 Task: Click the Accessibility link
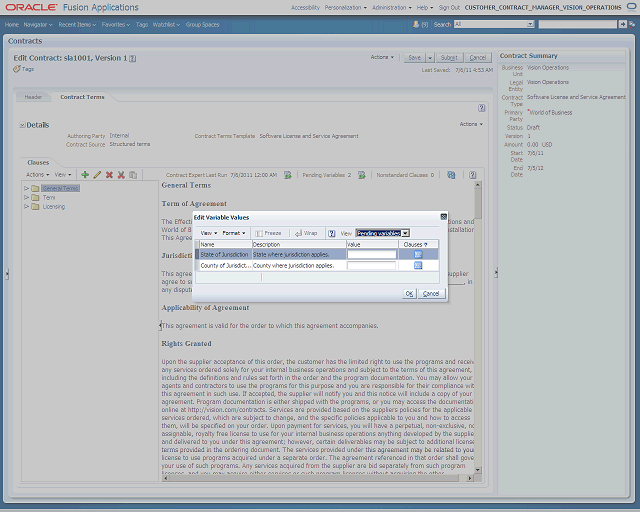pyautogui.click(x=305, y=7)
